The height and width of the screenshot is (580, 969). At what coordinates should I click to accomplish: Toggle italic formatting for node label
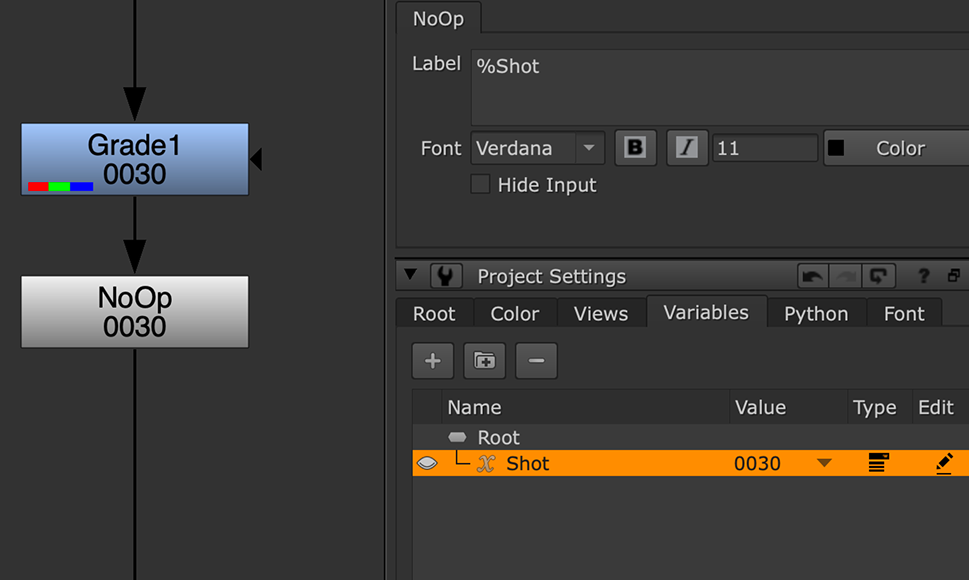click(687, 148)
